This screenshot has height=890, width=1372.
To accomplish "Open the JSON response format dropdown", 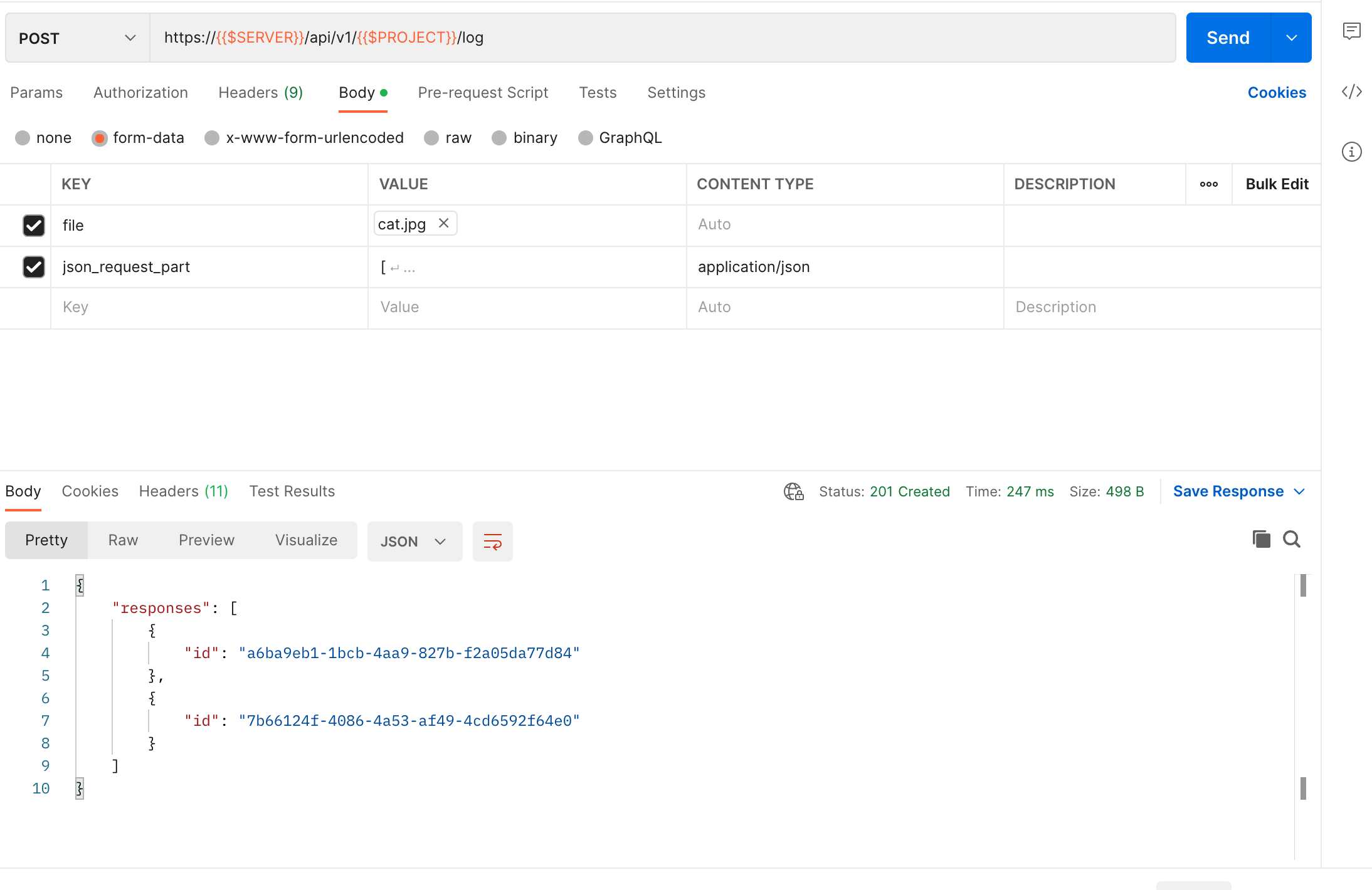I will coord(414,541).
